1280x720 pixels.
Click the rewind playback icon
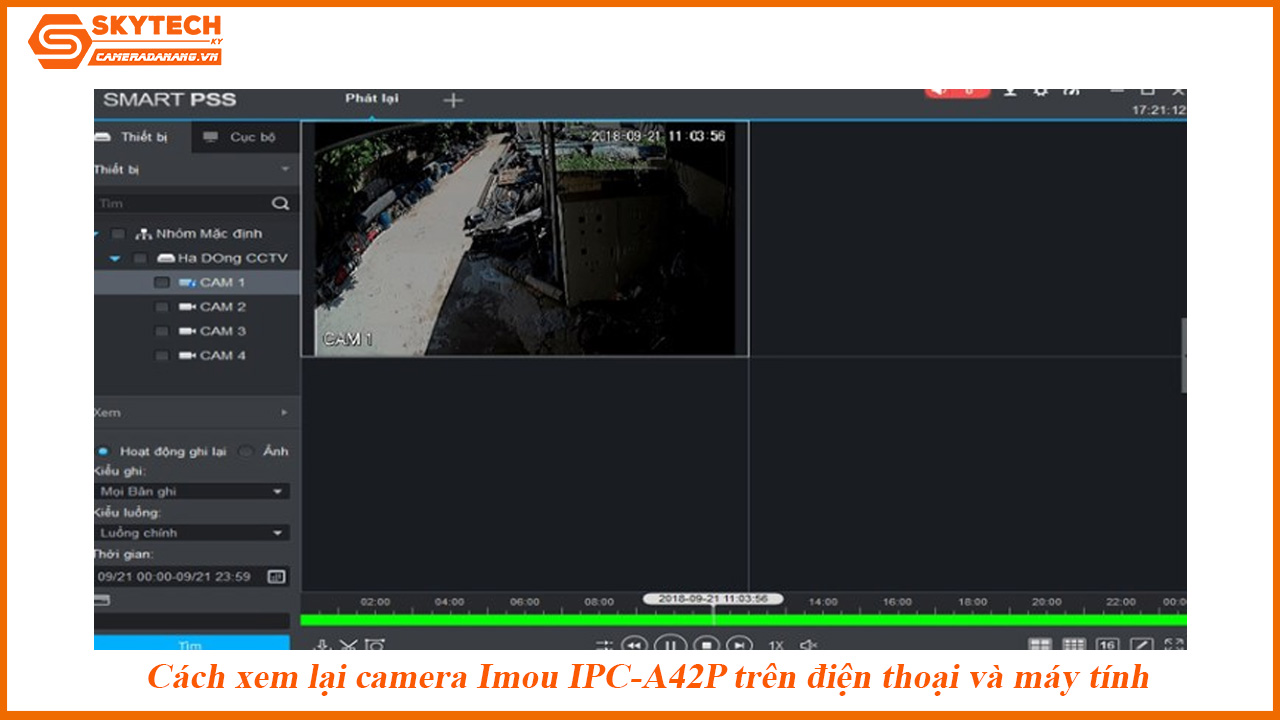click(x=635, y=644)
